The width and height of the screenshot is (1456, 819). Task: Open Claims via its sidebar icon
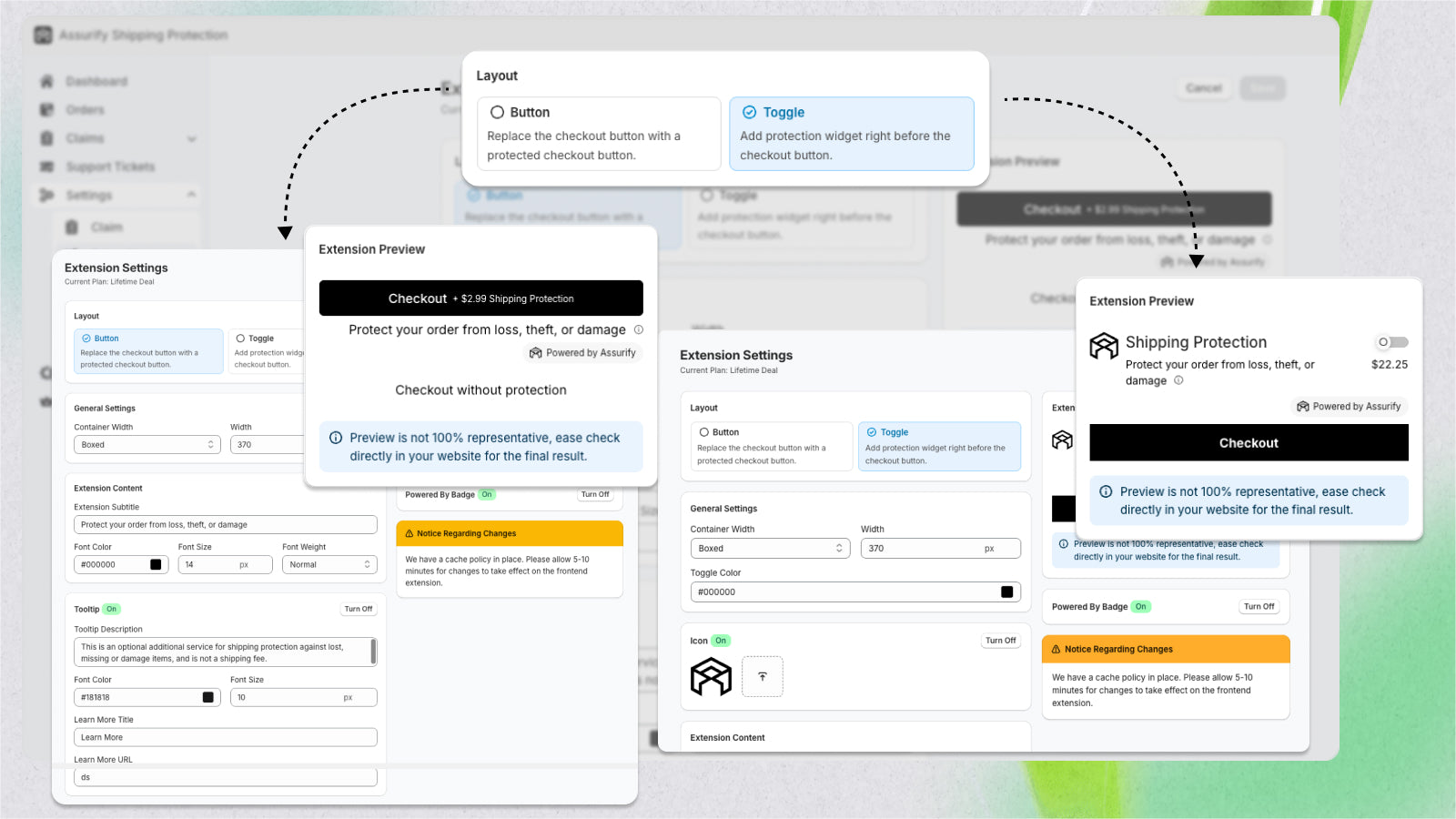coord(46,138)
